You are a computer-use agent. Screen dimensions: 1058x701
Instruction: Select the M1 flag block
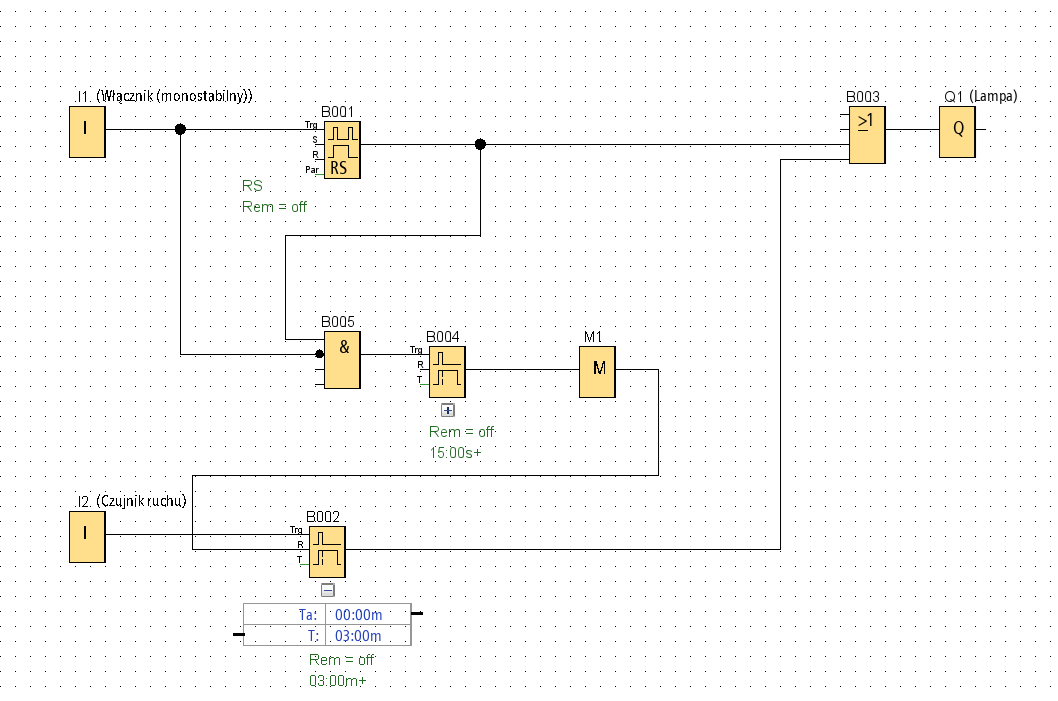tap(597, 372)
